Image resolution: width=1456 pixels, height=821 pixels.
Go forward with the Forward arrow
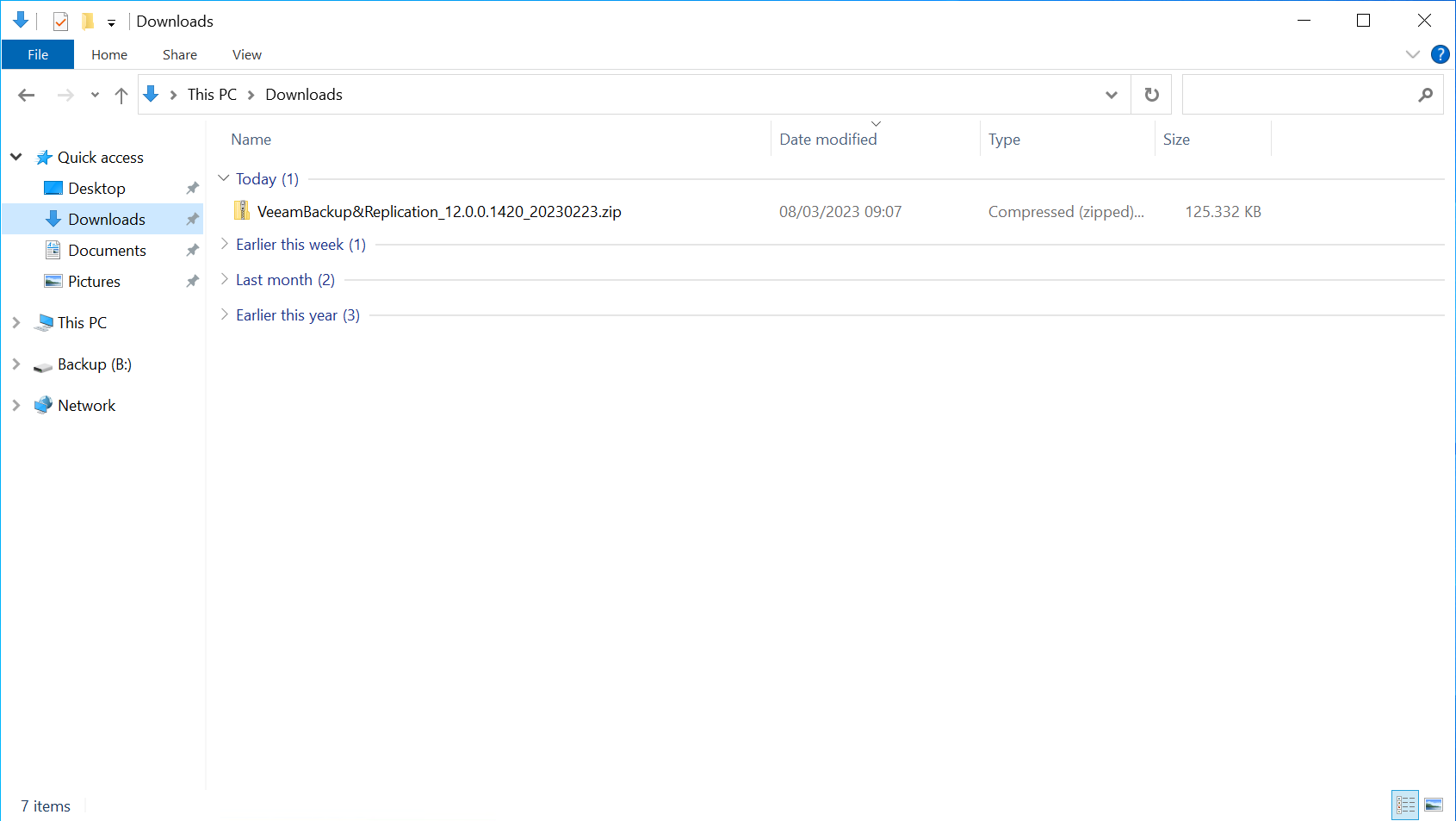pos(65,95)
